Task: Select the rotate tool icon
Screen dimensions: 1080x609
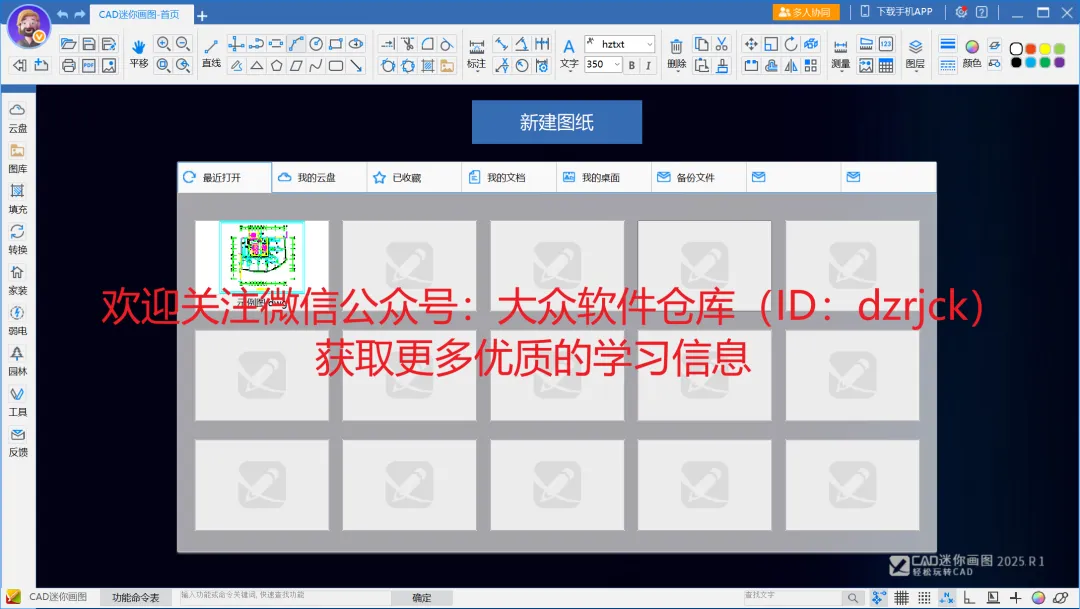Action: [791, 44]
